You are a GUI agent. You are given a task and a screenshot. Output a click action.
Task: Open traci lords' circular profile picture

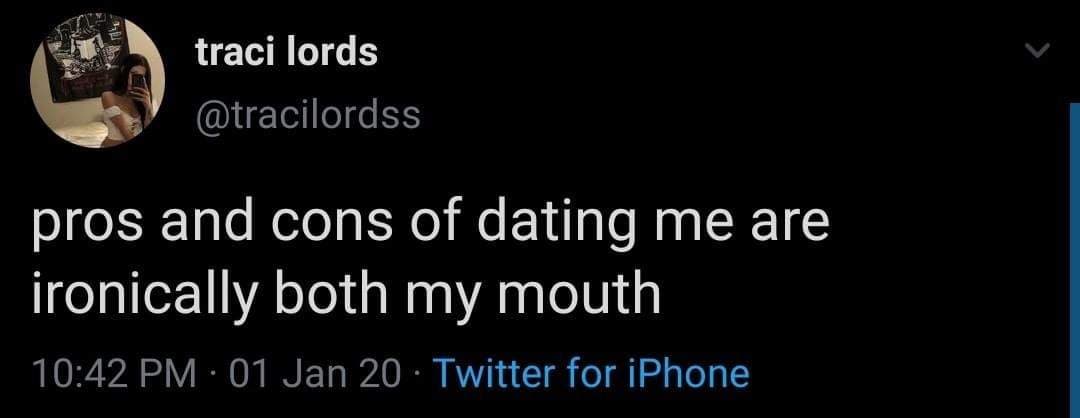click(98, 81)
